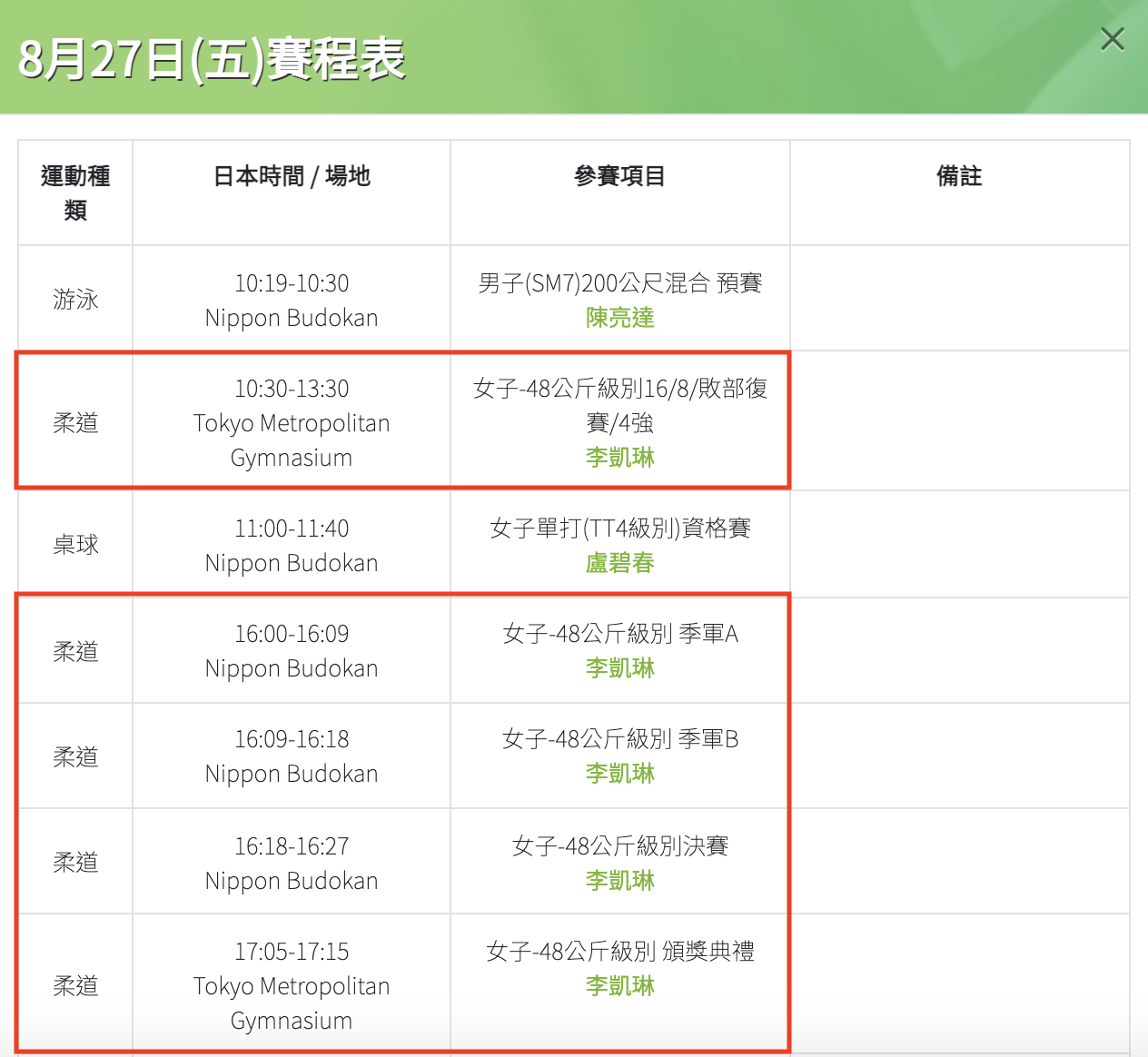The height and width of the screenshot is (1057, 1148).
Task: Click 李凱琳 in the 10:30-13:30 judo row
Action: (x=619, y=458)
